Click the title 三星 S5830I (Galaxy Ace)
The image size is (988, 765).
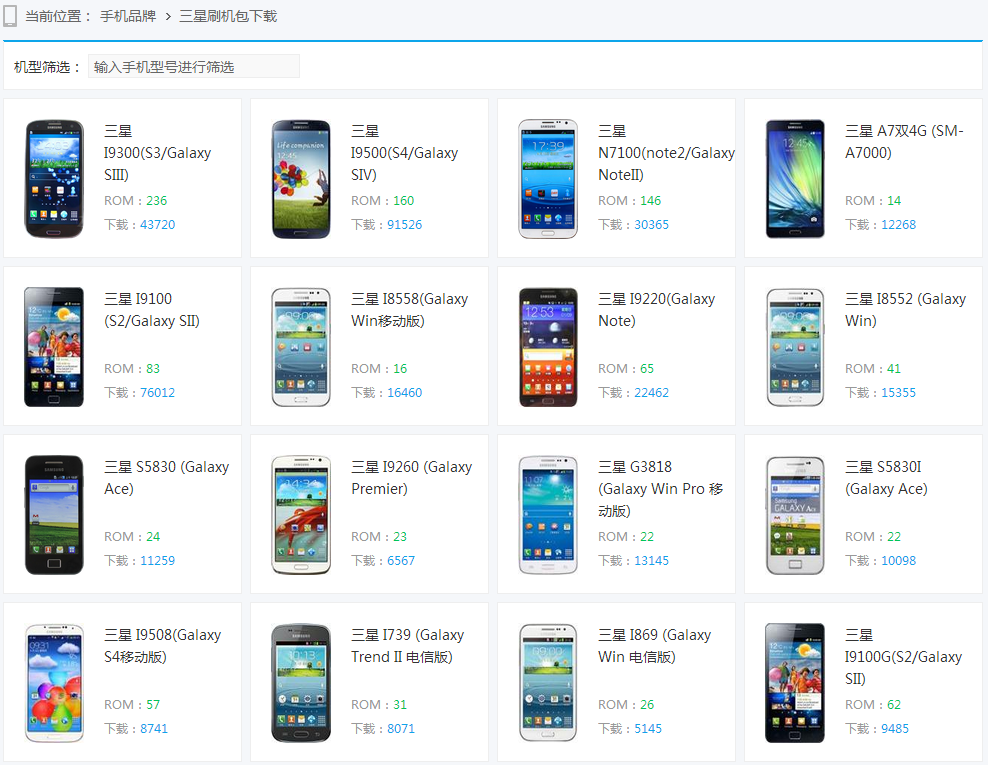[887, 478]
